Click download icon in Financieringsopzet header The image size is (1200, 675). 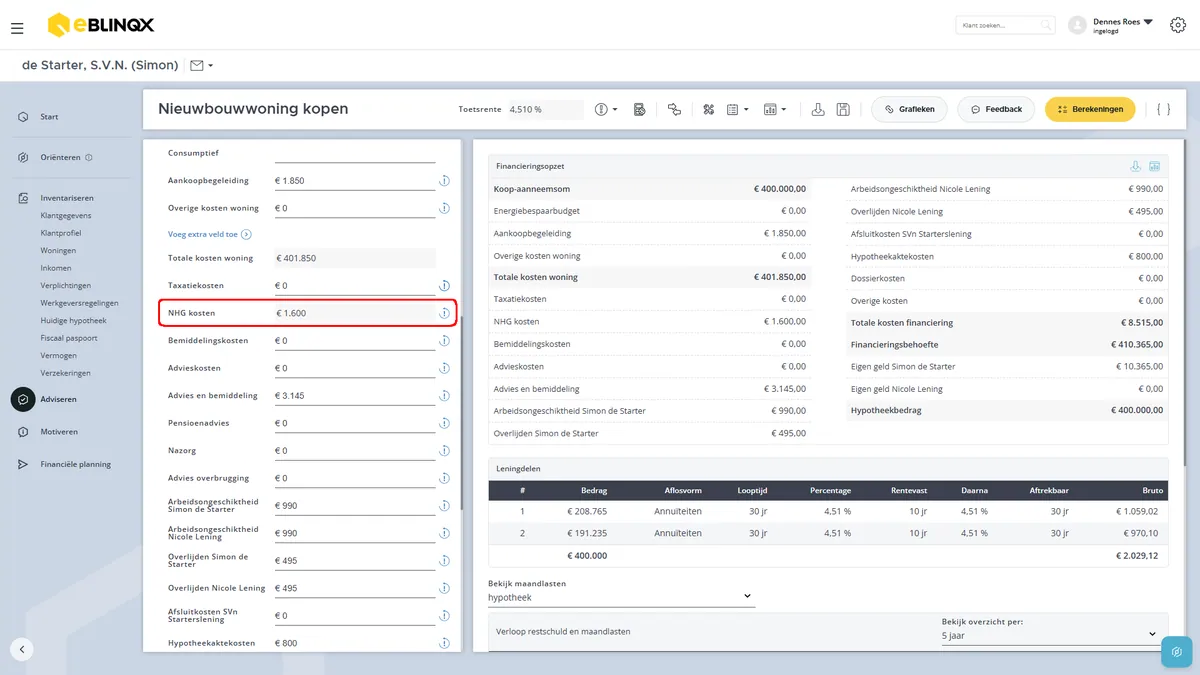[x=1135, y=166]
